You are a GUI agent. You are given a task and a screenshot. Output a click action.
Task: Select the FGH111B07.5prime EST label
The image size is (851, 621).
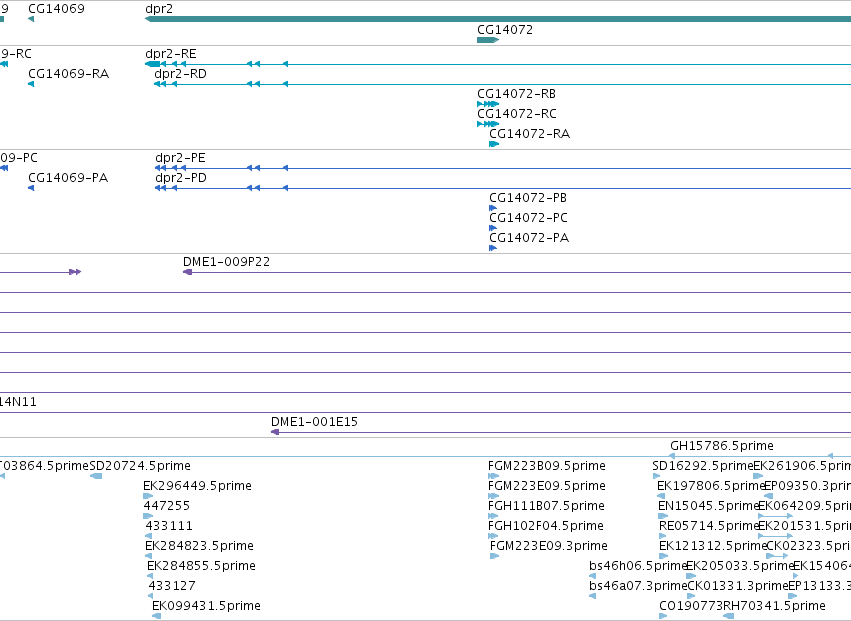point(546,506)
